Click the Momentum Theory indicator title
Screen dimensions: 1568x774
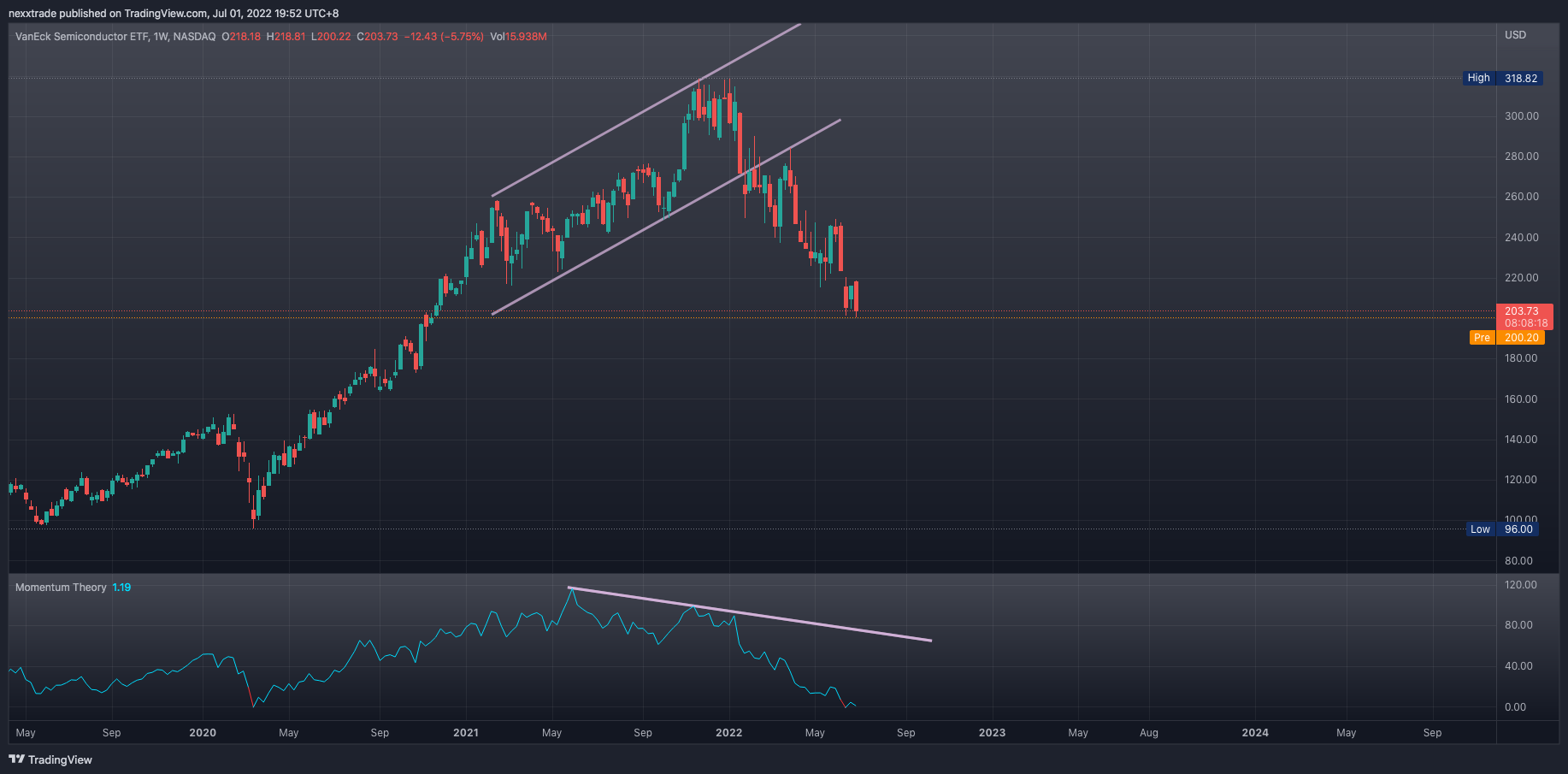[x=61, y=588]
